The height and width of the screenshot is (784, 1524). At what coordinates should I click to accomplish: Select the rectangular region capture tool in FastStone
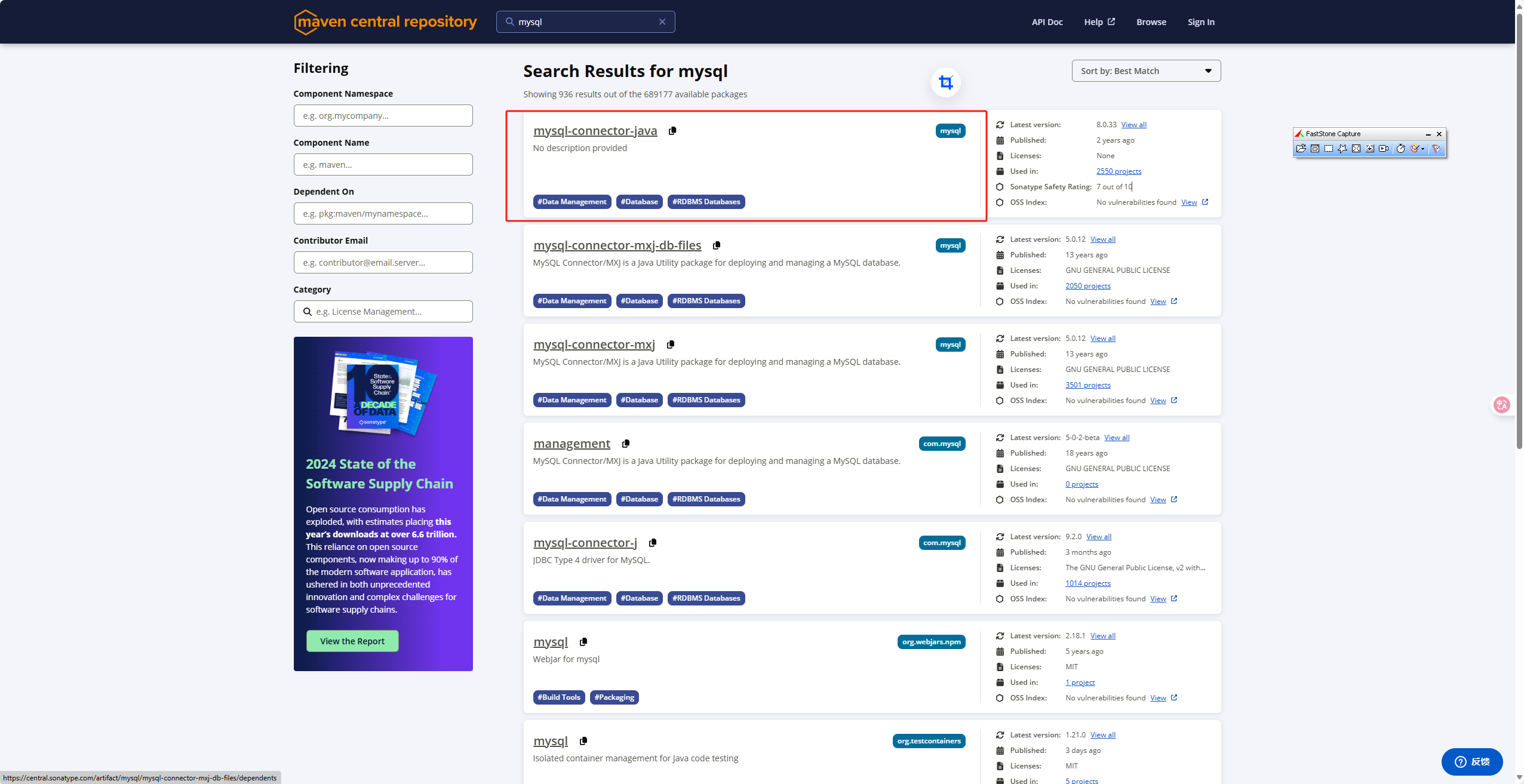click(1329, 149)
